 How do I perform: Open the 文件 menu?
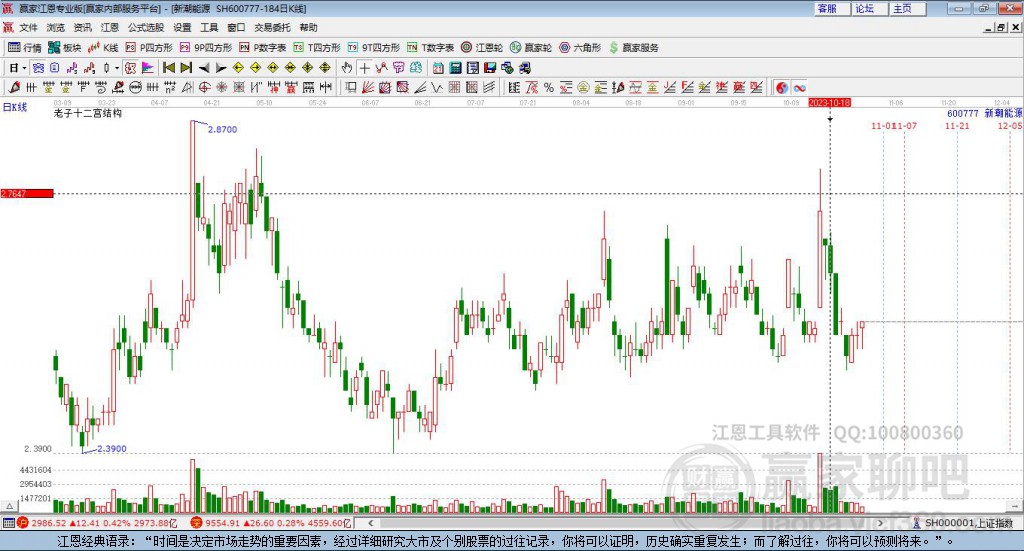click(x=28, y=27)
